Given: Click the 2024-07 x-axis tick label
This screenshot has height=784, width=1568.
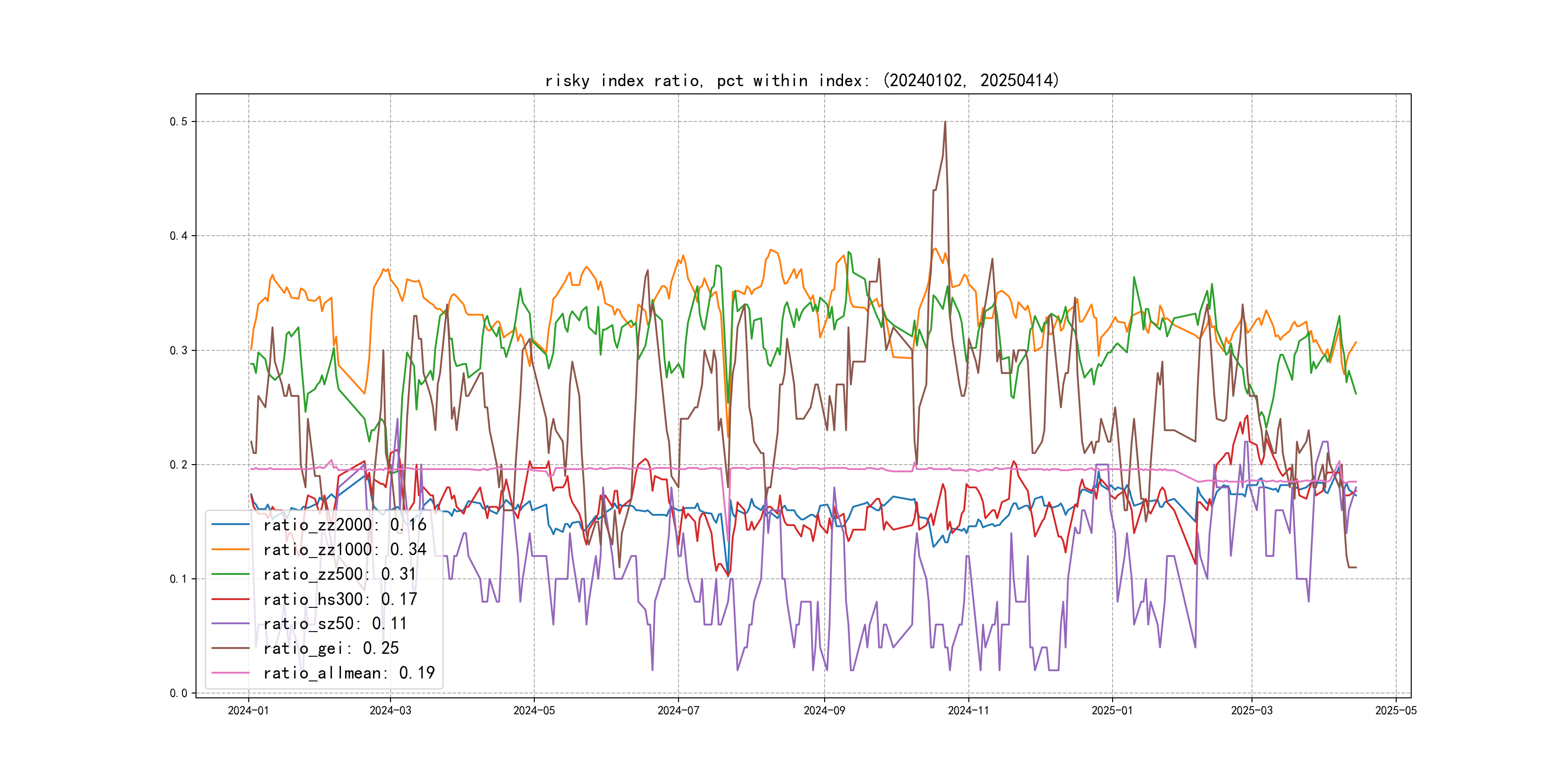Looking at the screenshot, I should click(678, 710).
